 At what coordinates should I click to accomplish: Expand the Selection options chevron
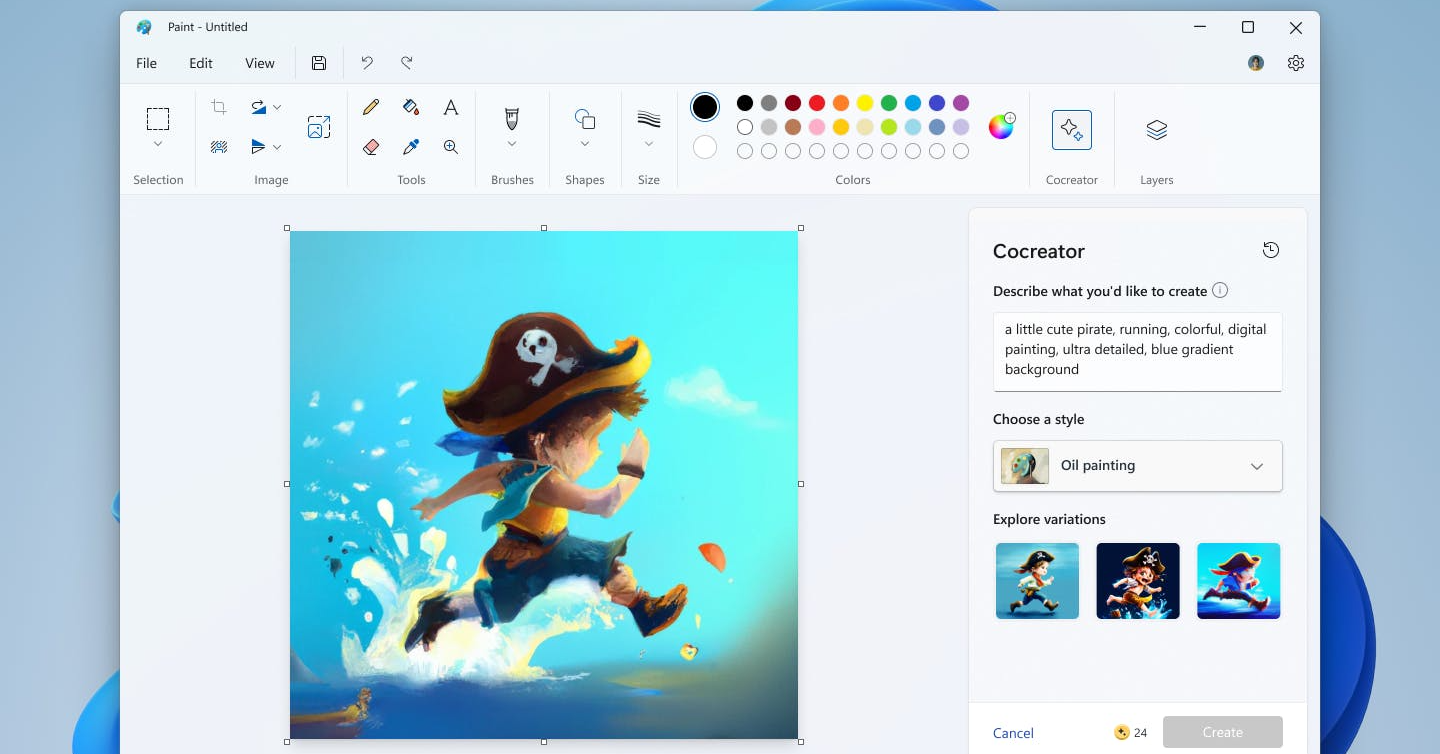pos(158,145)
